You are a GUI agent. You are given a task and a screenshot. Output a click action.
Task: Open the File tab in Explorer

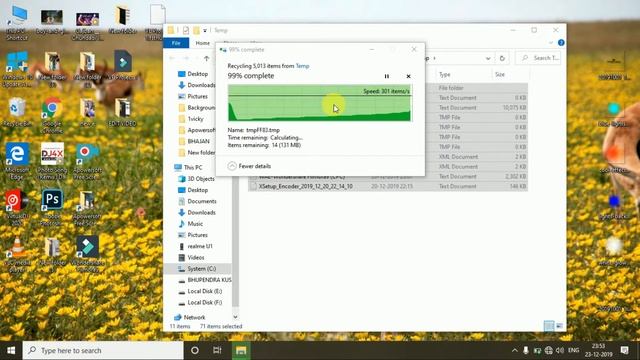pyautogui.click(x=176, y=43)
